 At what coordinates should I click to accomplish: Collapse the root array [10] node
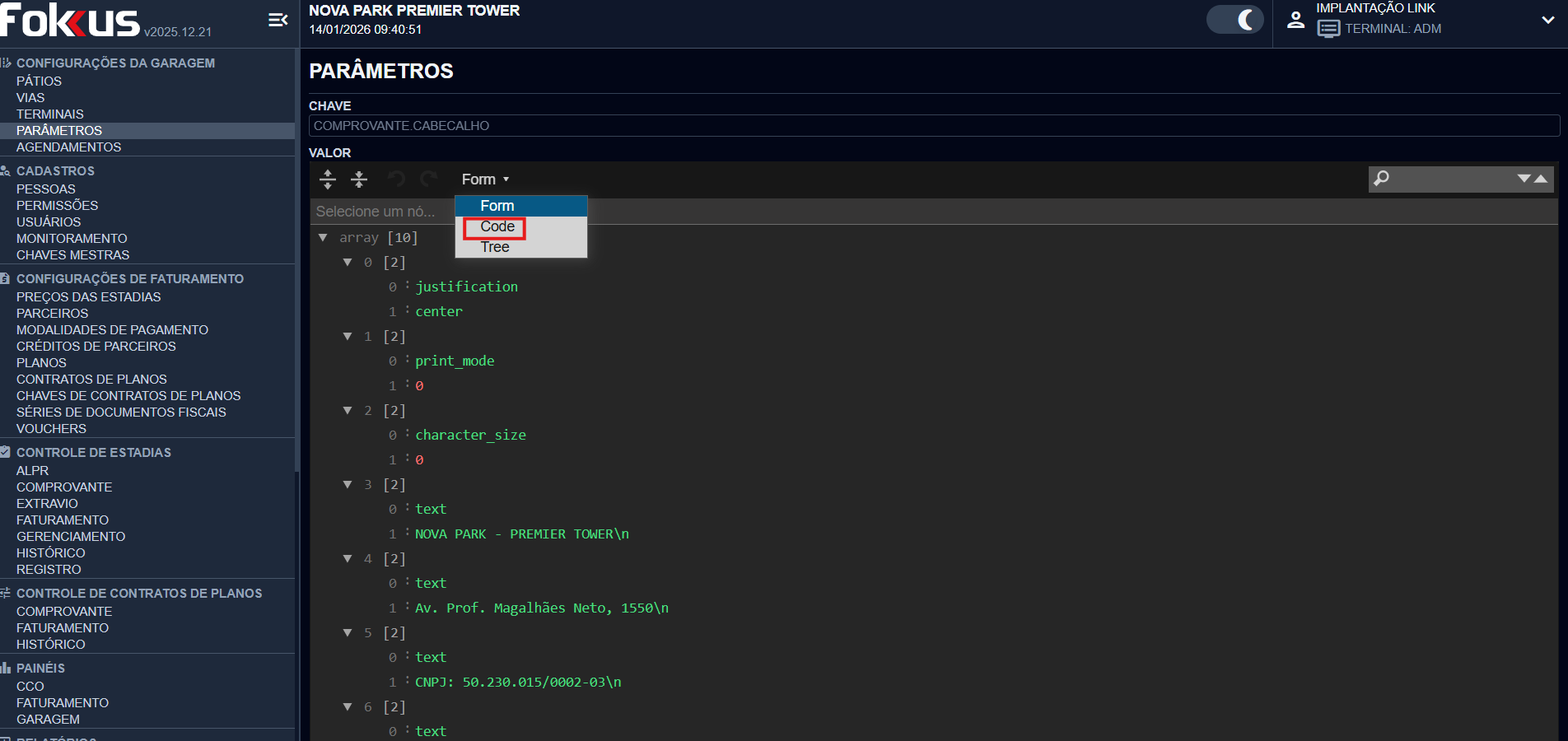click(x=323, y=238)
